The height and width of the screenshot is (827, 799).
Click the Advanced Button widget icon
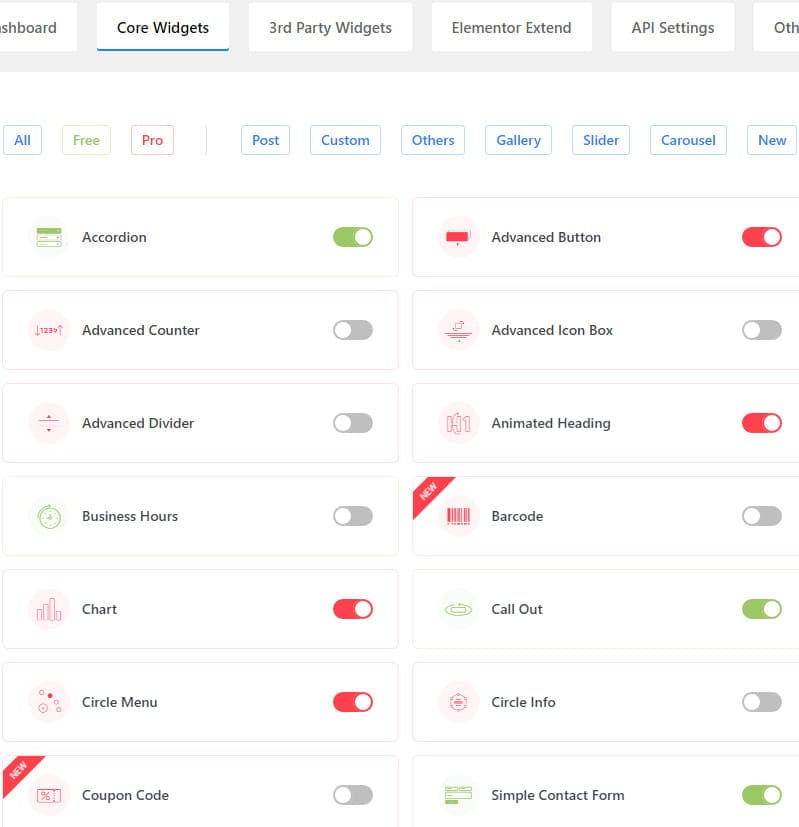point(458,237)
